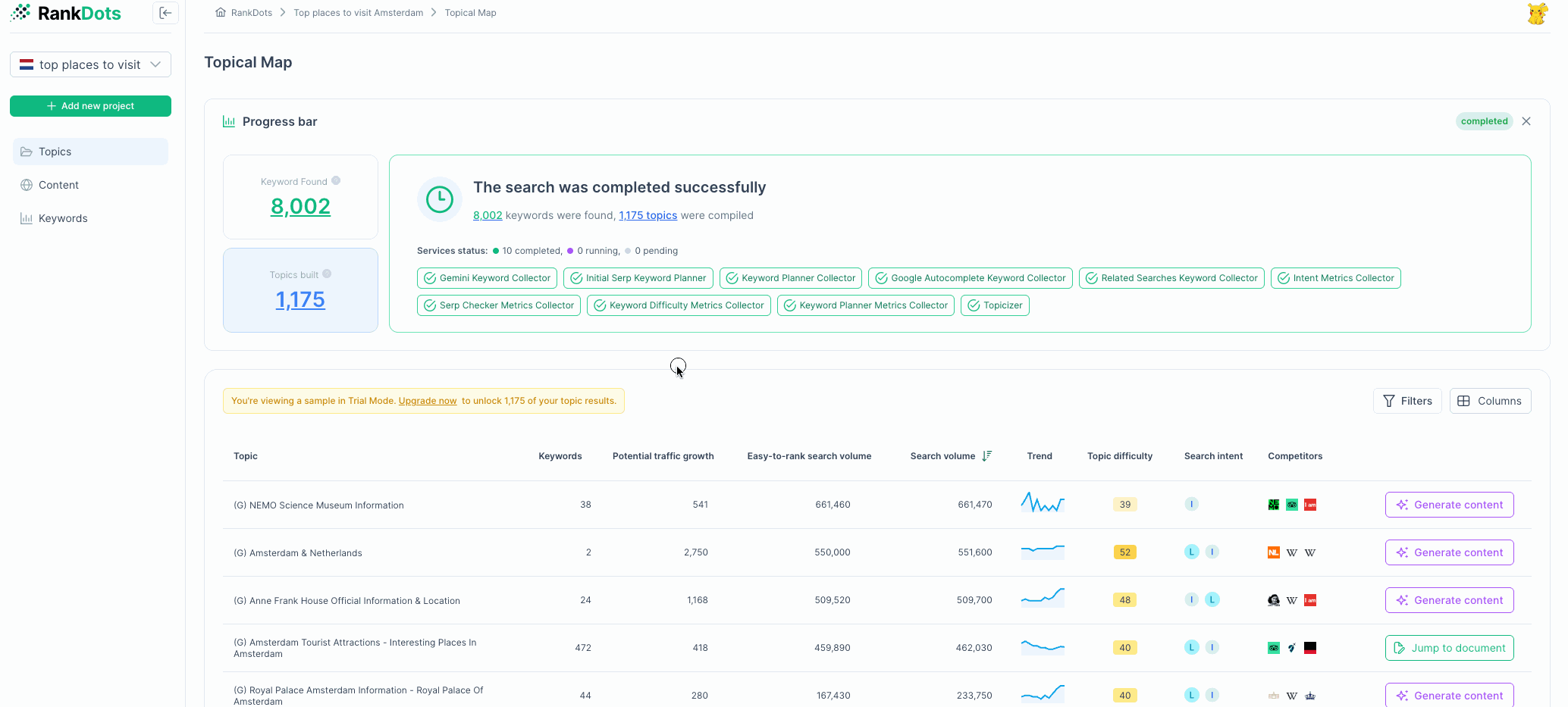The height and width of the screenshot is (707, 1568).
Task: Expand the top places to visit project dropdown
Action: [90, 64]
